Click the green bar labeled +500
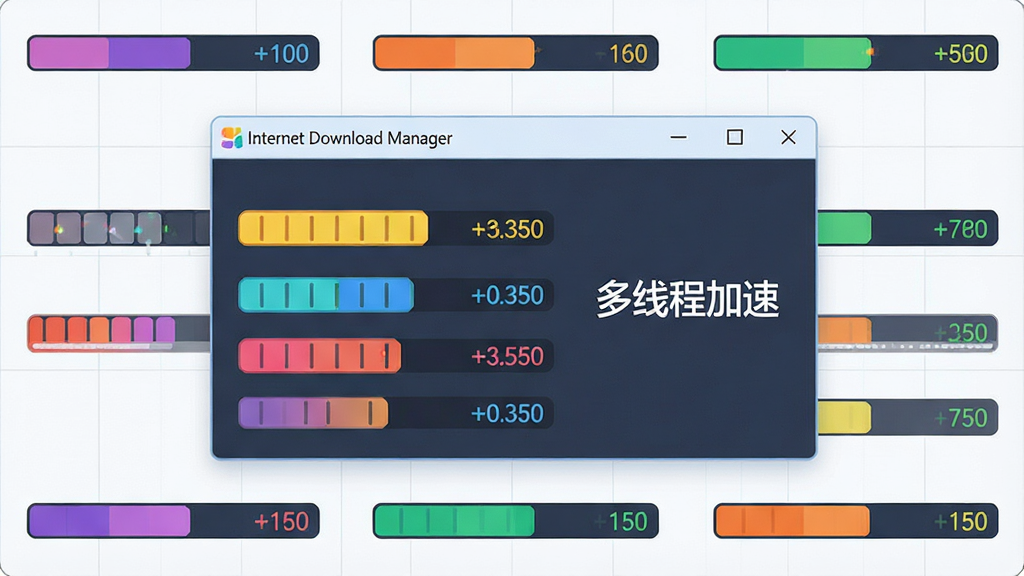Screen dimensions: 1024x576 793,53
